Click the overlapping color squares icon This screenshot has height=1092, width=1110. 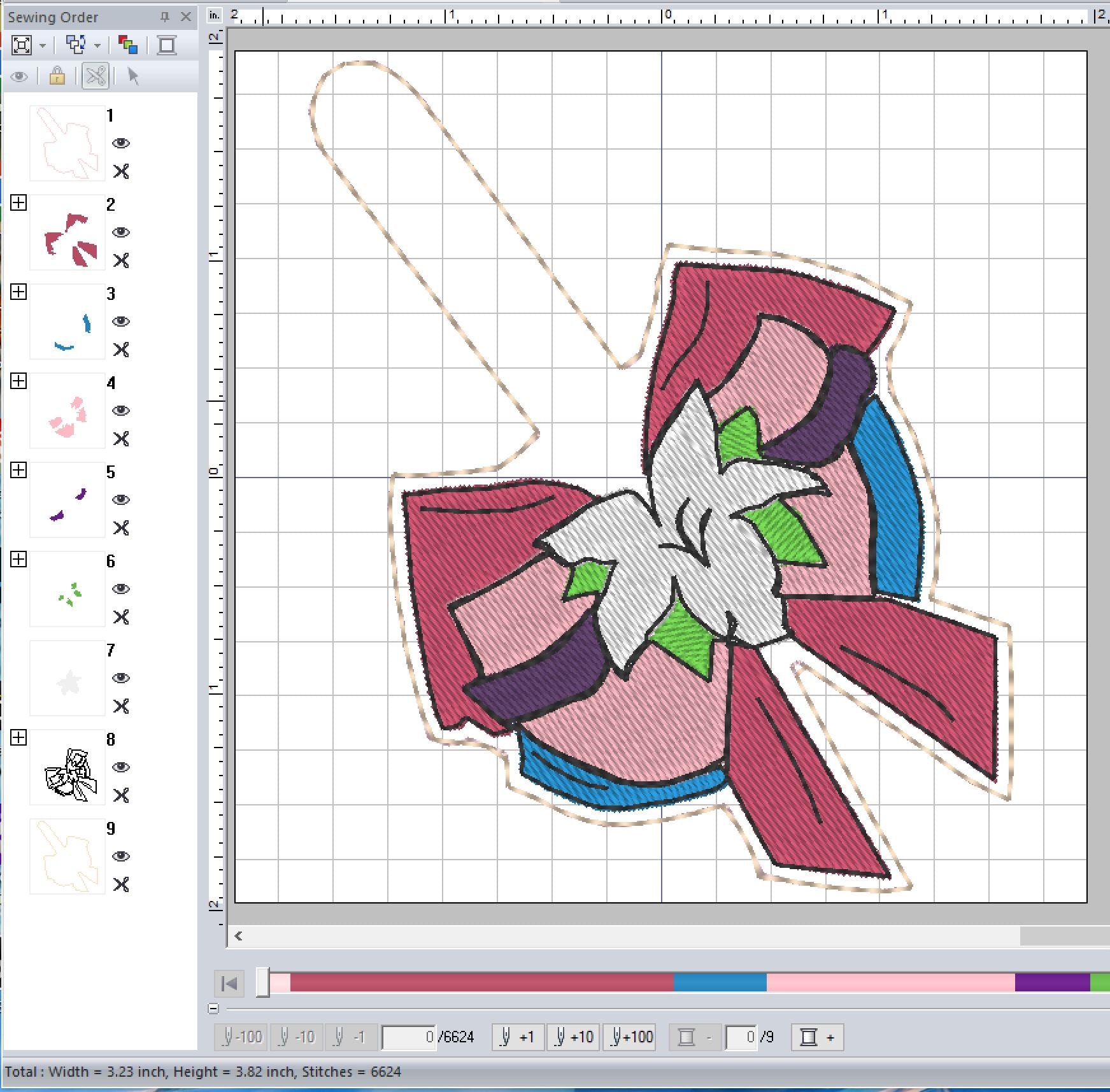[x=128, y=45]
